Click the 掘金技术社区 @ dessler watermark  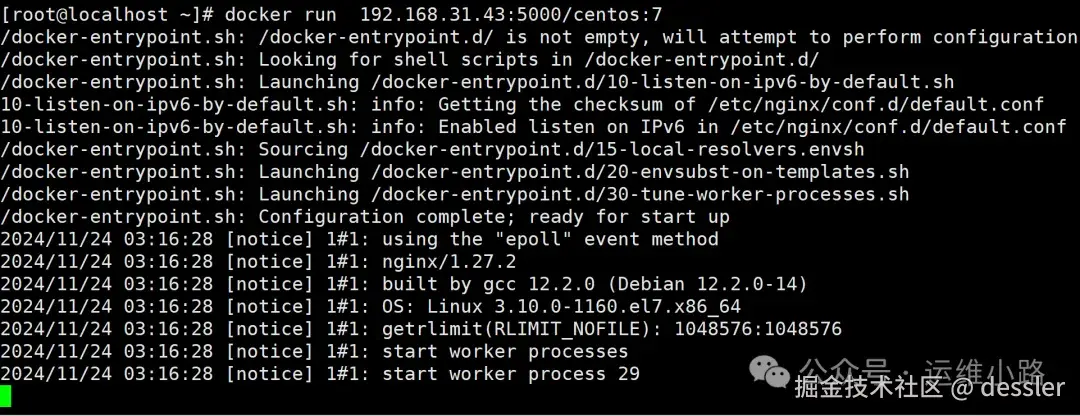(x=929, y=387)
